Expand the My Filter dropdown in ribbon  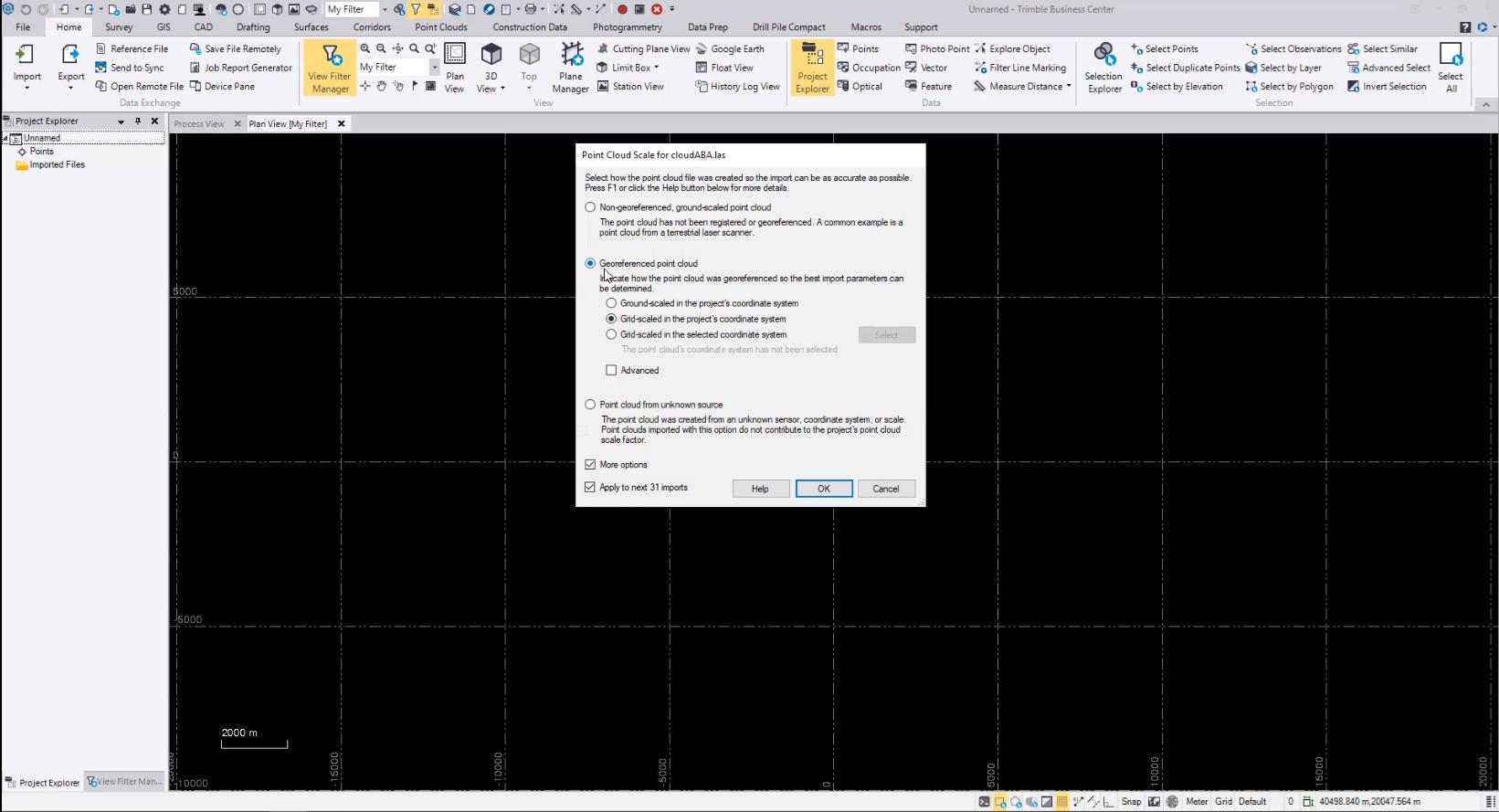coord(434,68)
